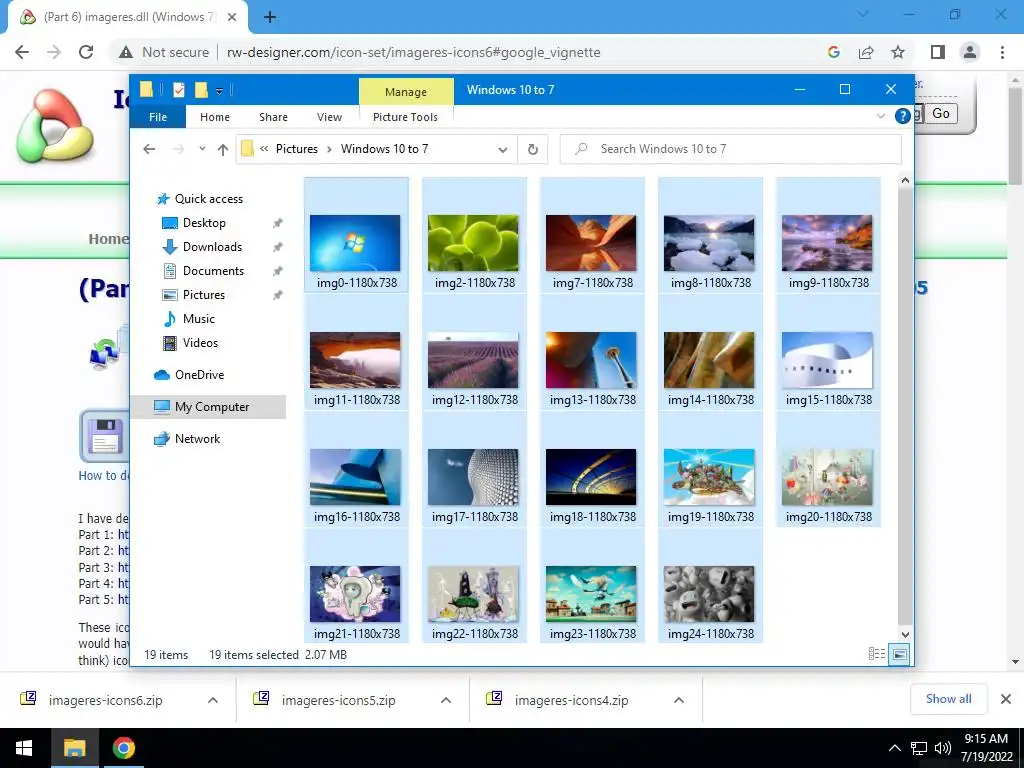Open the Chrome profile avatar
This screenshot has height=768, width=1024.
pos(970,52)
